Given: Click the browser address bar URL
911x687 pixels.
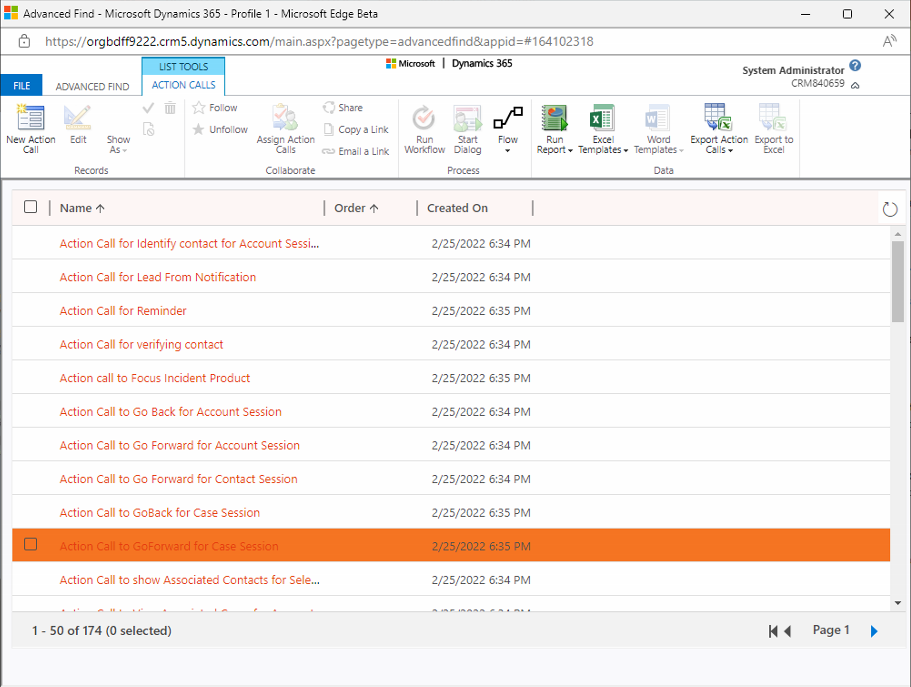Looking at the screenshot, I should point(319,41).
